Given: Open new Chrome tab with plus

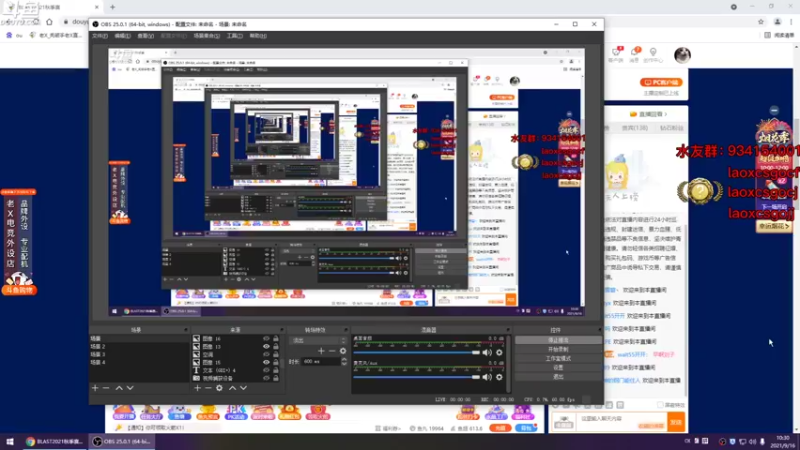Looking at the screenshot, I should [113, 7].
